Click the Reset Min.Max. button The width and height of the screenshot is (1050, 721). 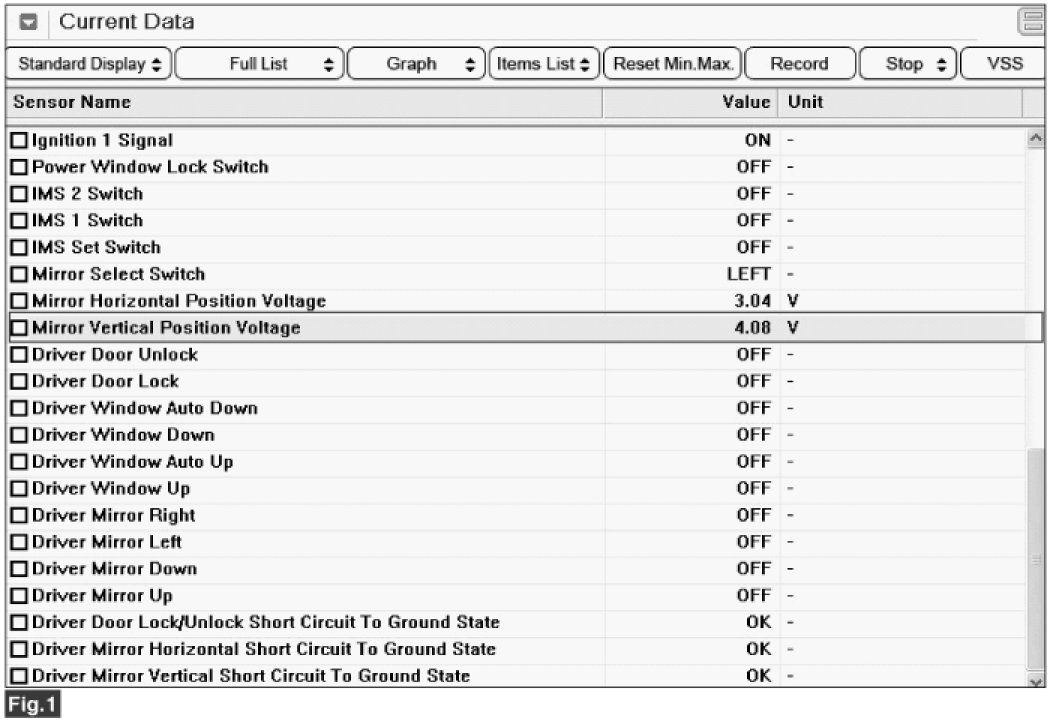coord(673,64)
